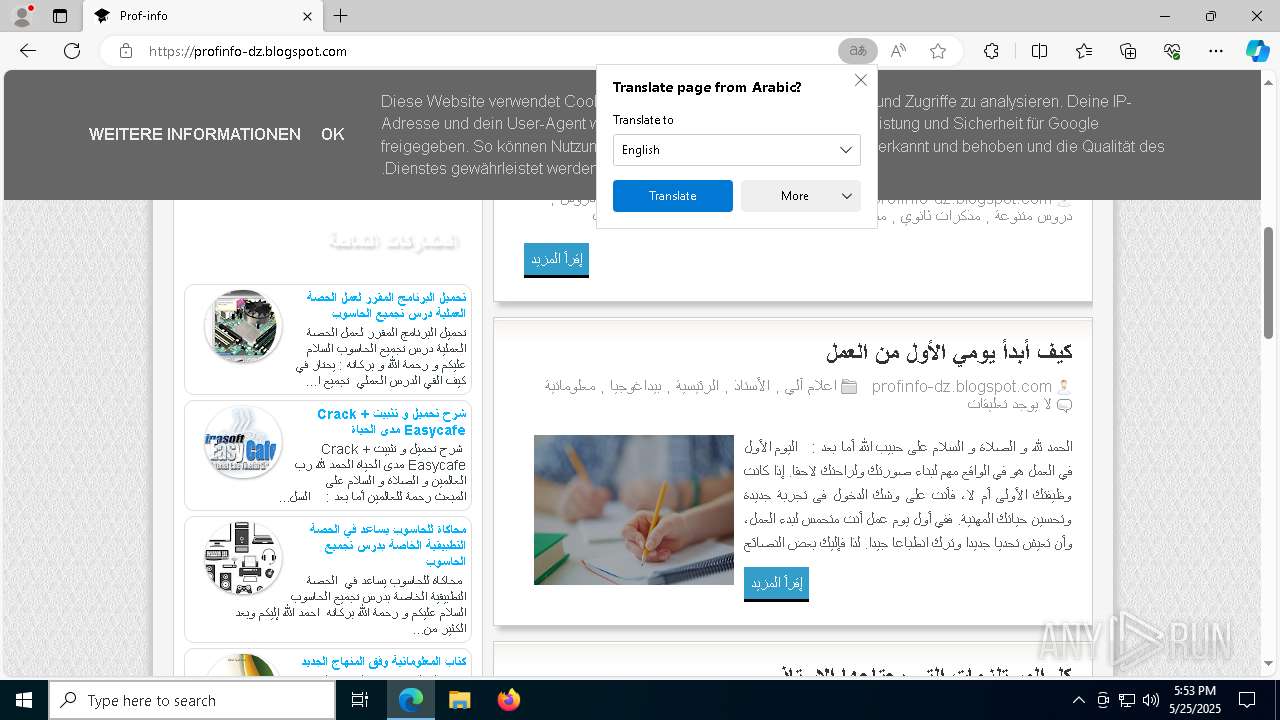This screenshot has width=1280, height=720.
Task: Open the notification center icon
Action: (1247, 700)
